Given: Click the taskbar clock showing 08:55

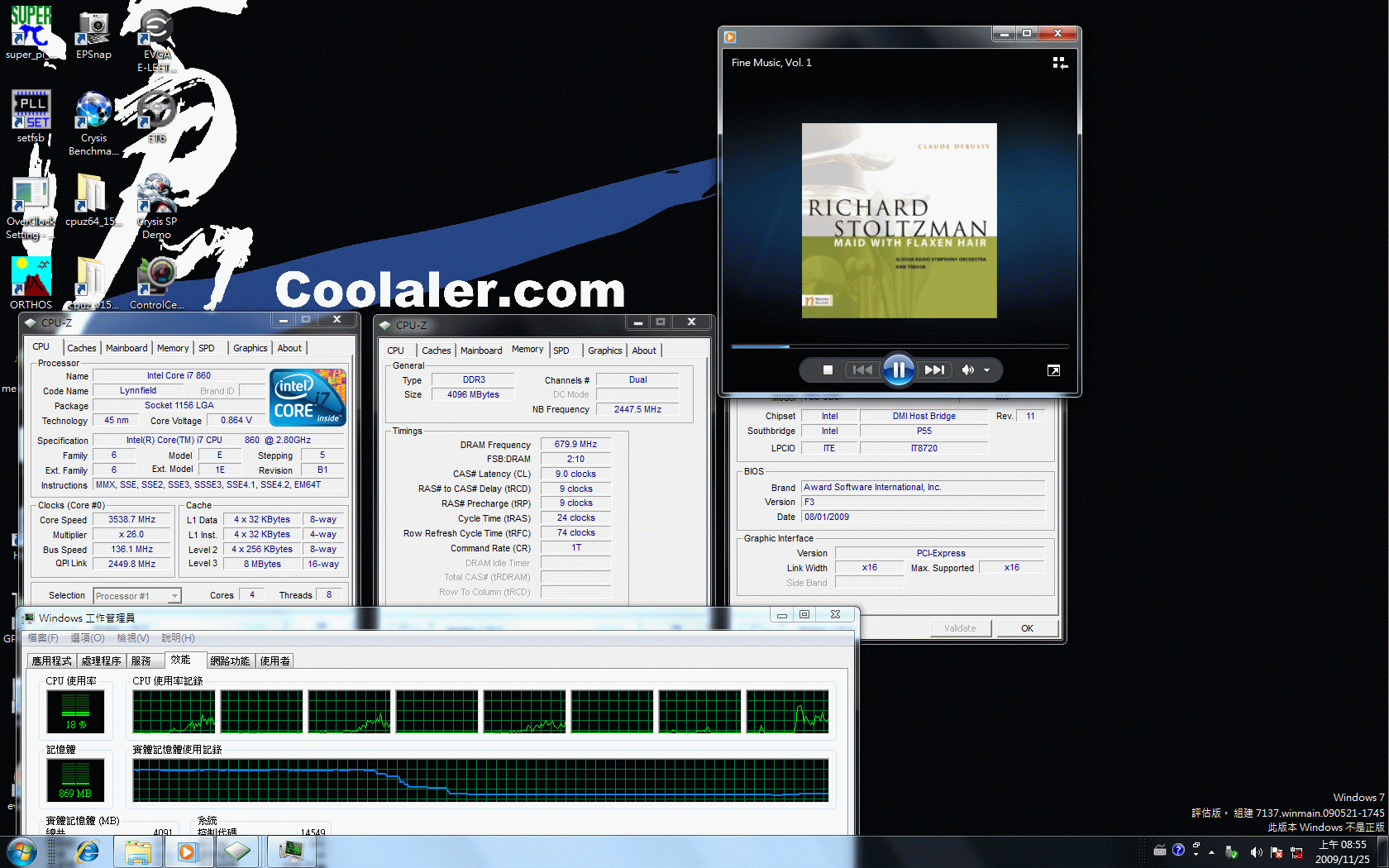Looking at the screenshot, I should [x=1342, y=852].
